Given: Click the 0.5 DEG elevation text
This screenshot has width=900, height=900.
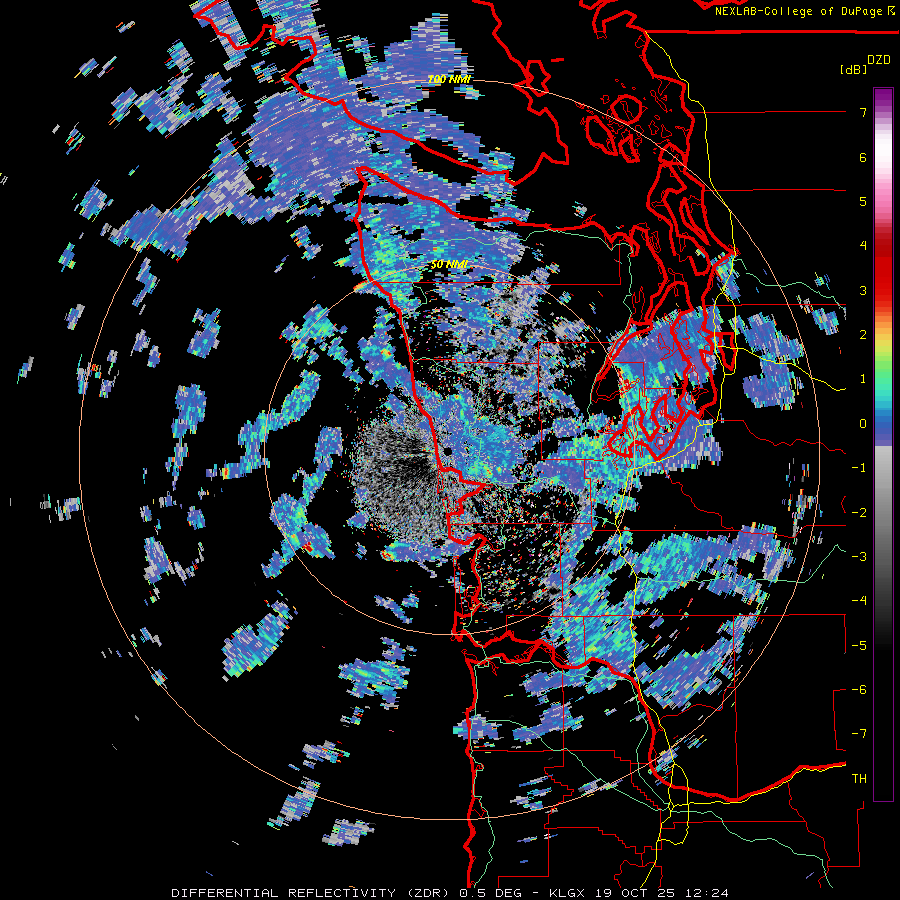Looking at the screenshot, I should click(491, 893).
